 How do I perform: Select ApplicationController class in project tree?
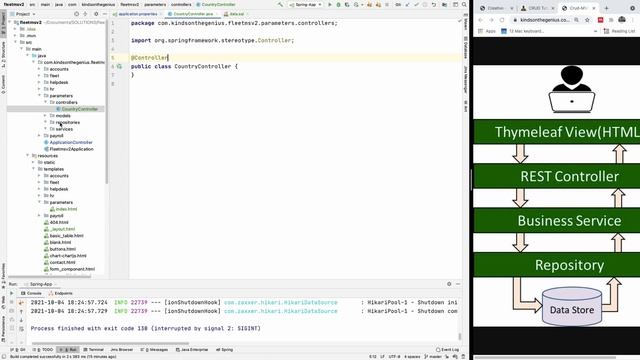click(x=71, y=142)
